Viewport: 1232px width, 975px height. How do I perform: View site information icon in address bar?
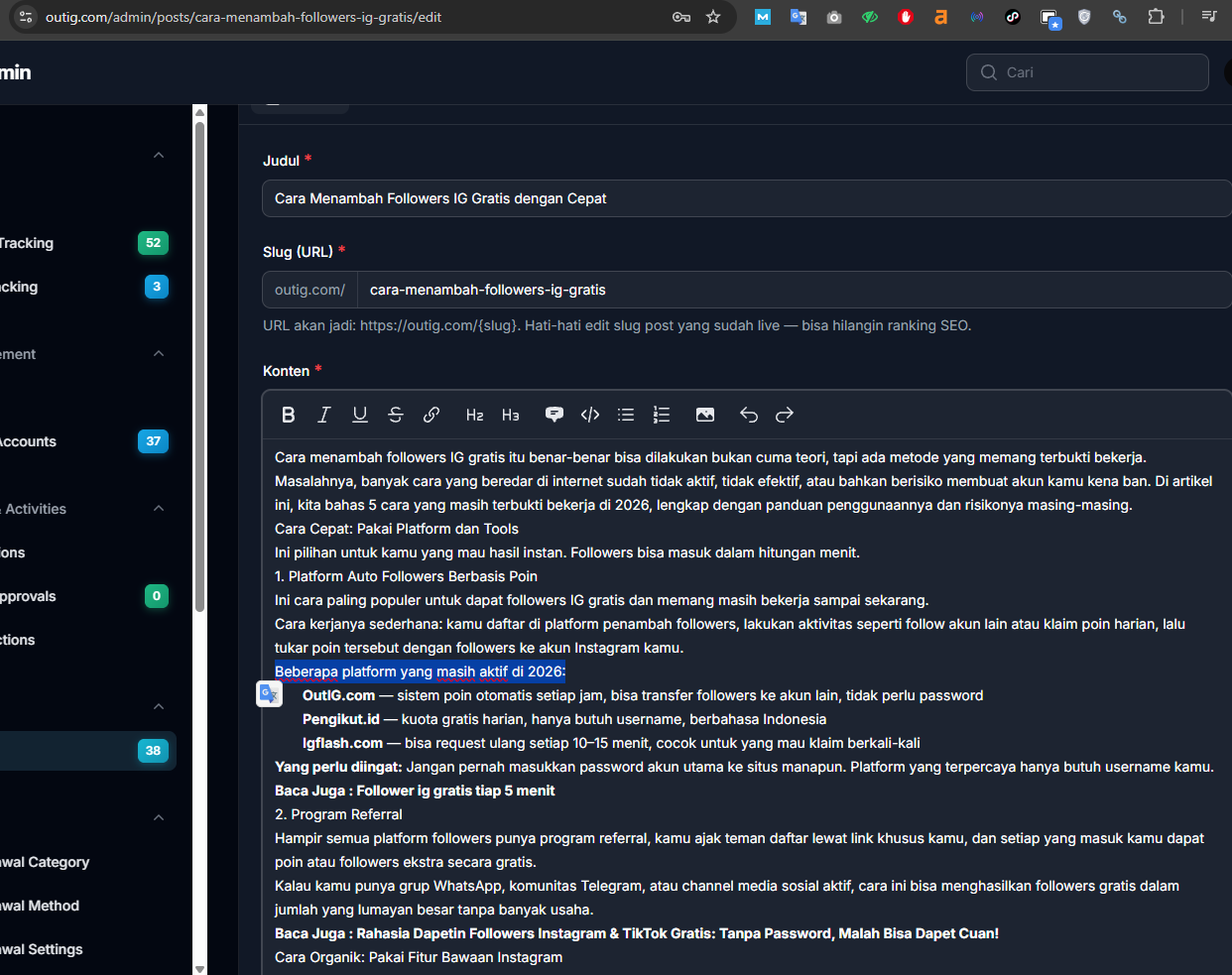point(26,17)
